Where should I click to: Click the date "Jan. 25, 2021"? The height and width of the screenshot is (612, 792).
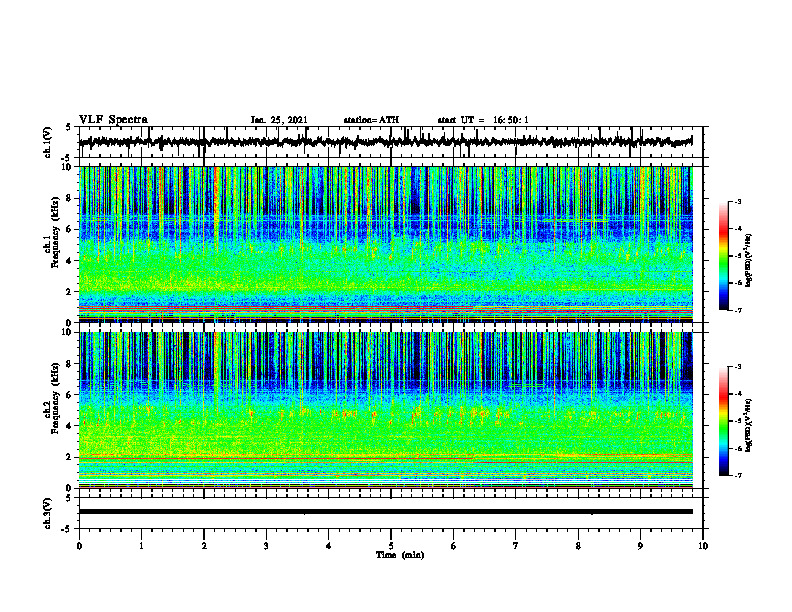(279, 120)
